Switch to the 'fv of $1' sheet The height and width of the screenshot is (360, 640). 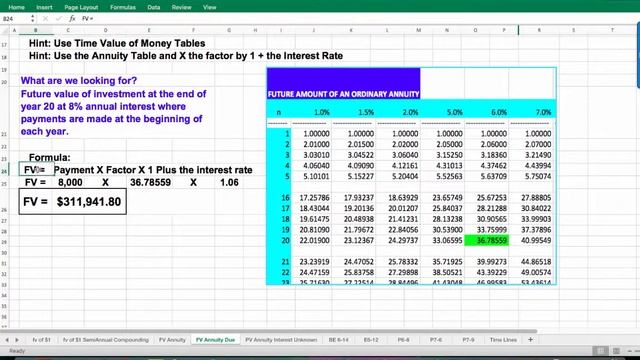click(41, 340)
